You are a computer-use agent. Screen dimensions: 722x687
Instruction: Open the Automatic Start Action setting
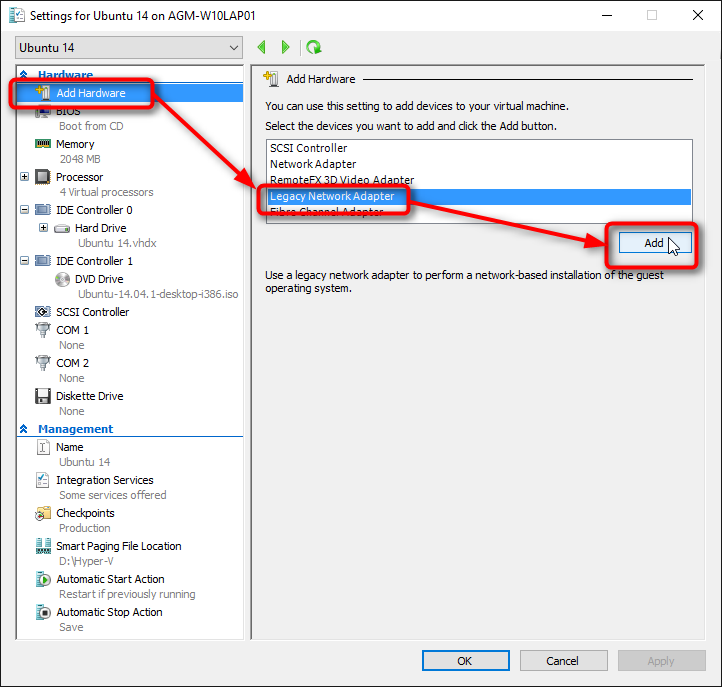(x=110, y=579)
